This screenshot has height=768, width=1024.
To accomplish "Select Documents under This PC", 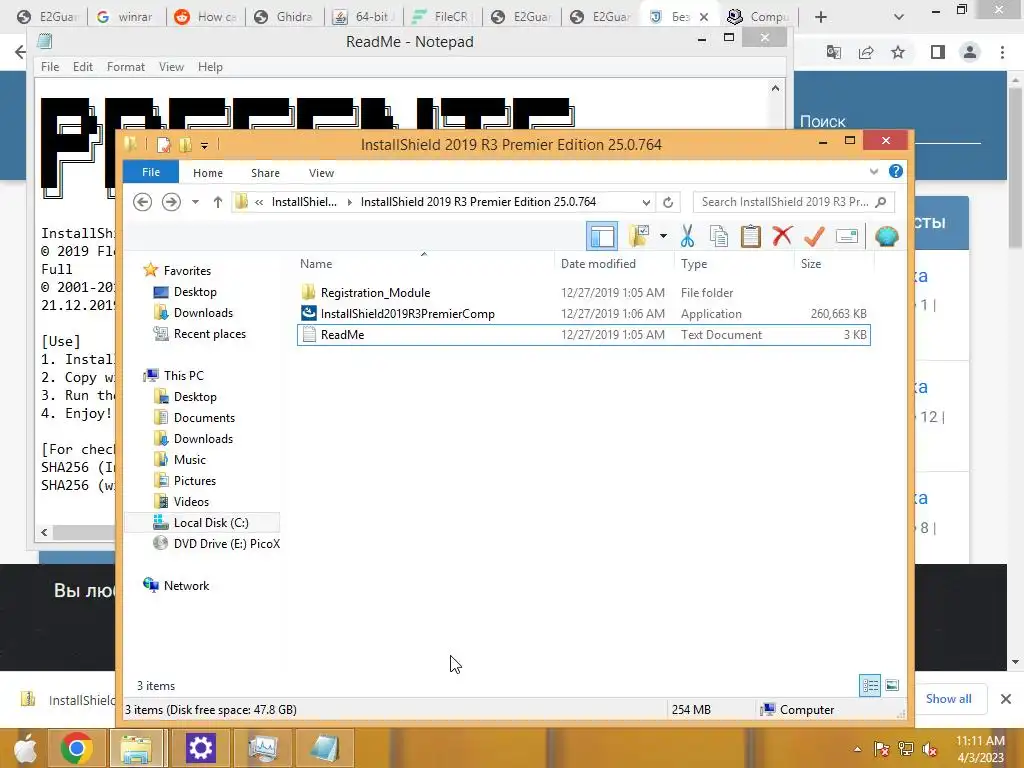I will (204, 418).
